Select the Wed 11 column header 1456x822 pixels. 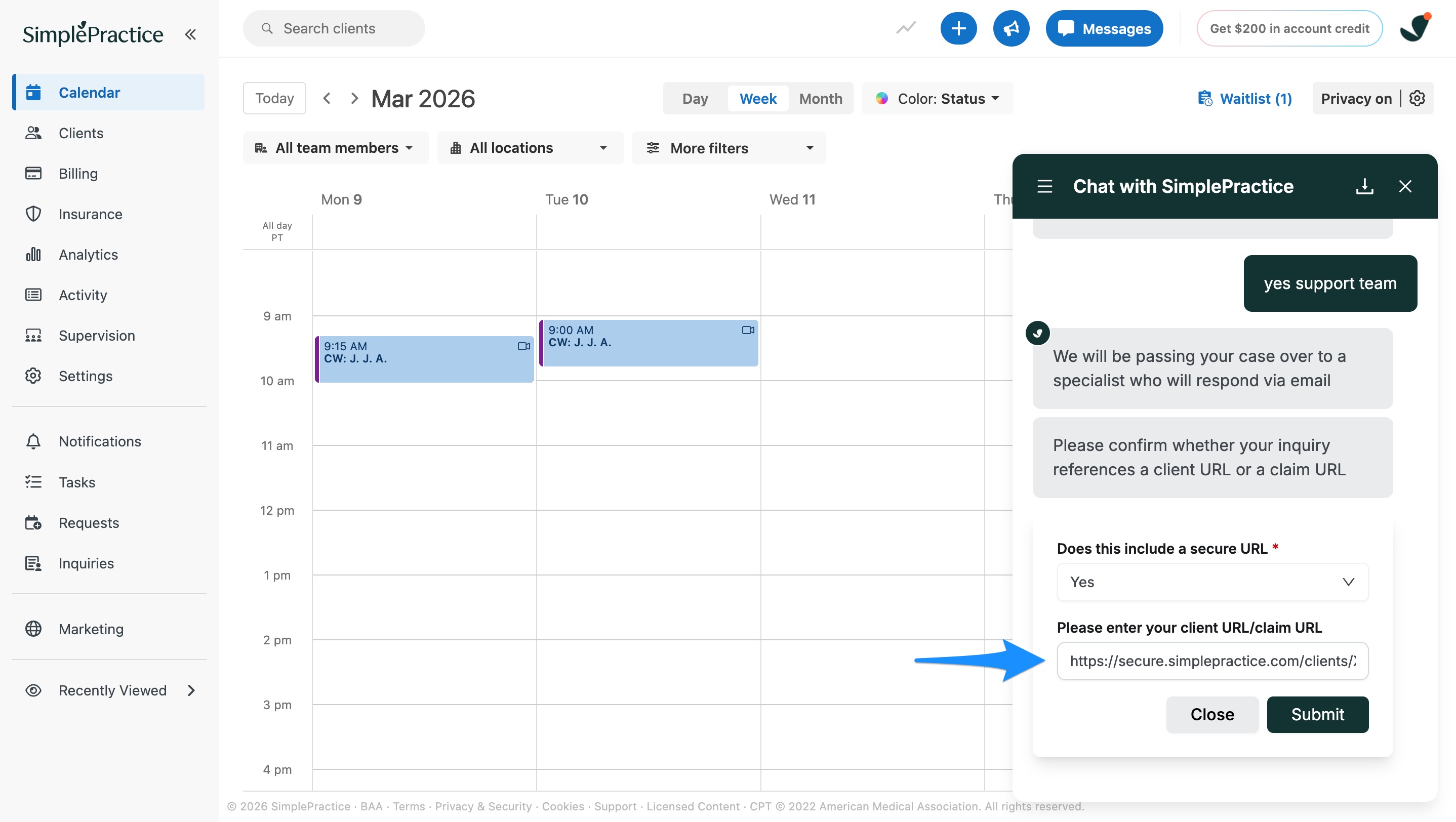coord(792,199)
